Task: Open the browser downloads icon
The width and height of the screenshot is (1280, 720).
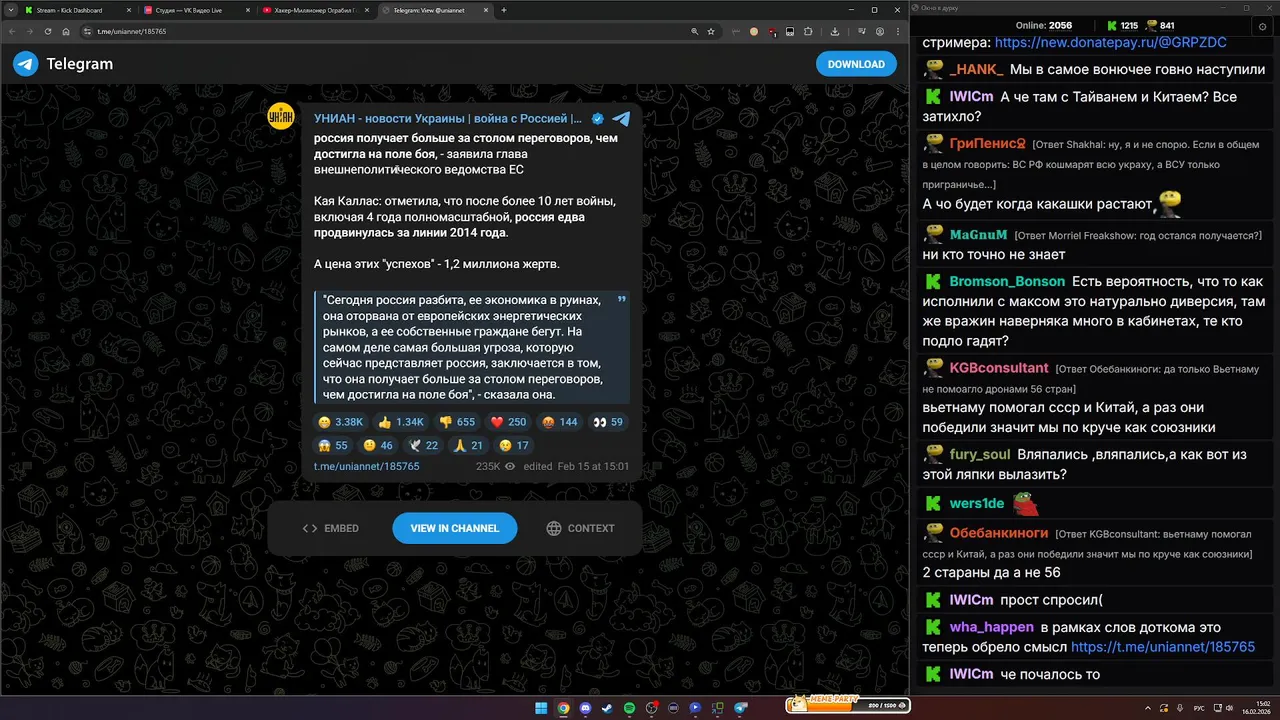Action: pyautogui.click(x=834, y=31)
